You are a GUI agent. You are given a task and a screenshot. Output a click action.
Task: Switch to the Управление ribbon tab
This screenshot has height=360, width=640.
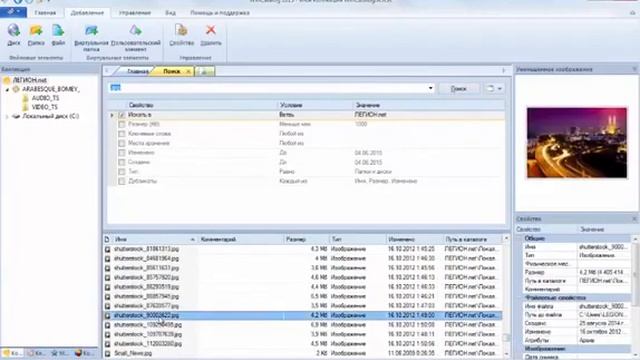pos(135,13)
